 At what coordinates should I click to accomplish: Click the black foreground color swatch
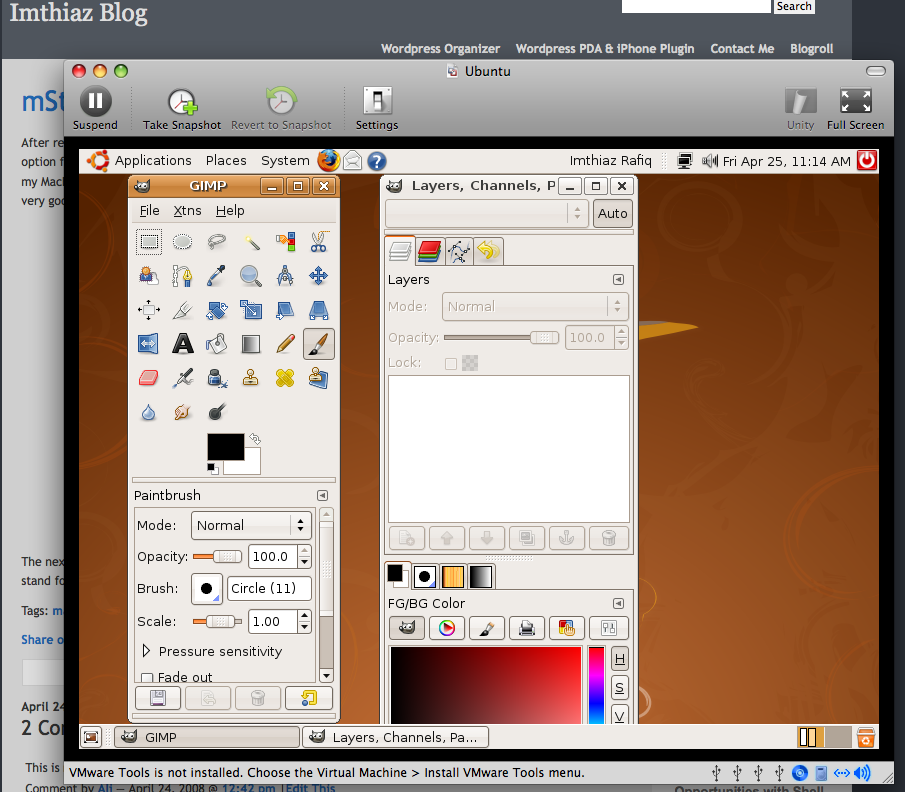pyautogui.click(x=225, y=447)
